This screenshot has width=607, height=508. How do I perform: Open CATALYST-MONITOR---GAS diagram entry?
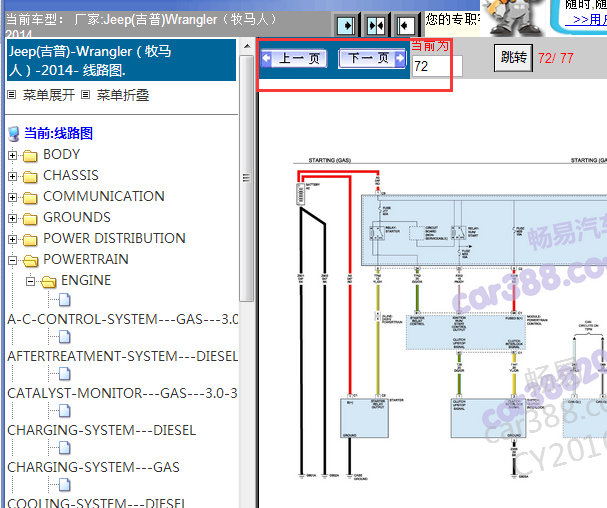[122, 393]
